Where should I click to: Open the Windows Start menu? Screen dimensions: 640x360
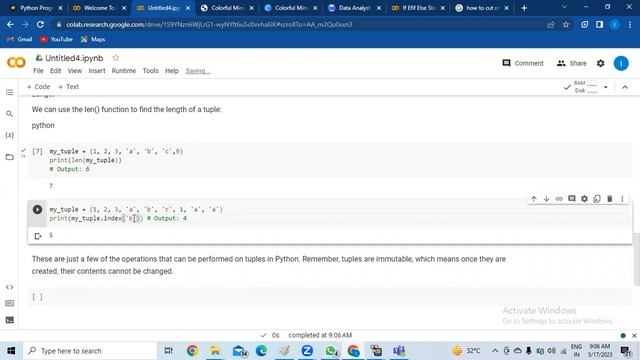[x=11, y=351]
